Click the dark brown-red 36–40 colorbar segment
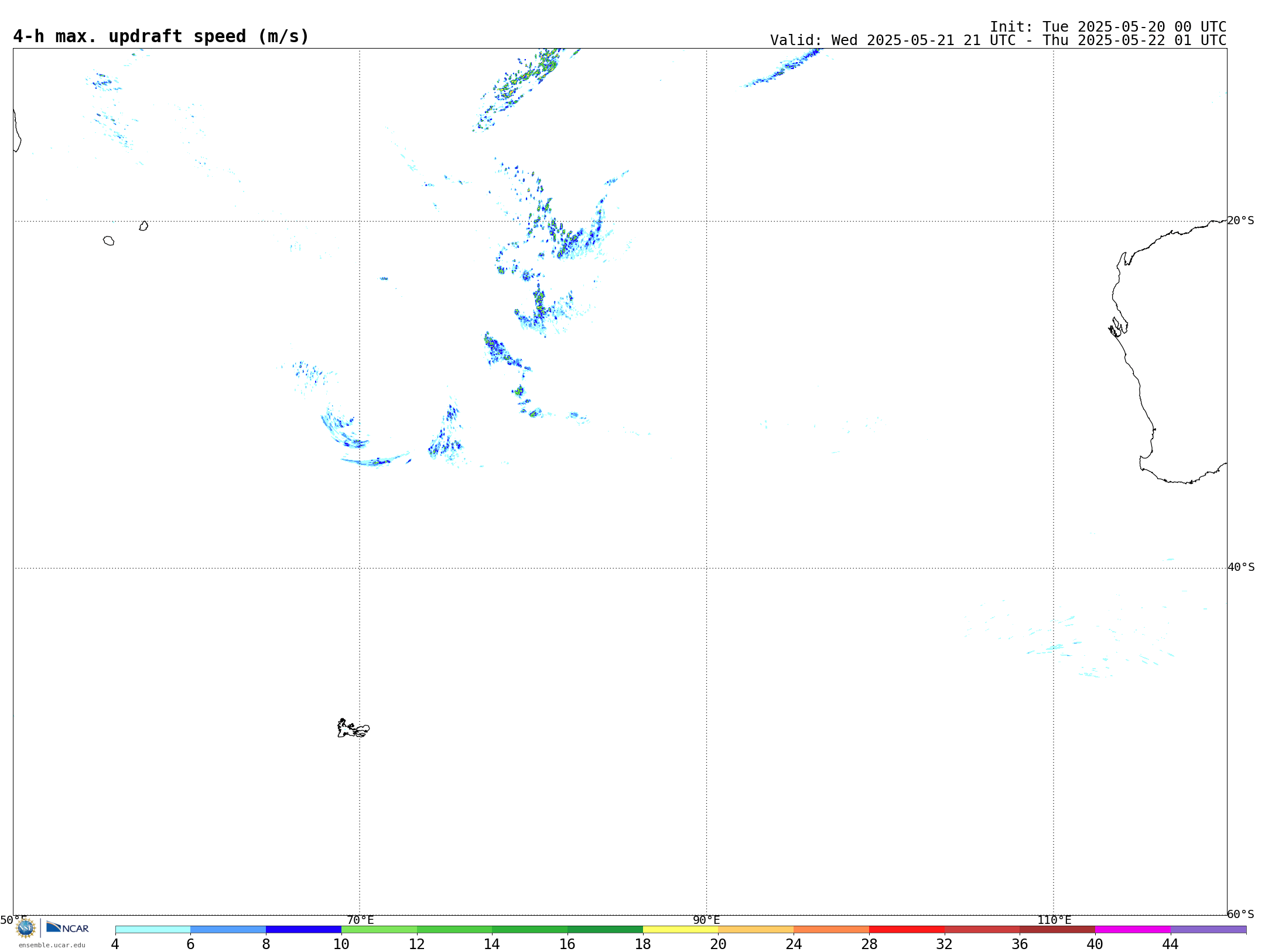This screenshot has width=1265, height=952. point(1057,930)
